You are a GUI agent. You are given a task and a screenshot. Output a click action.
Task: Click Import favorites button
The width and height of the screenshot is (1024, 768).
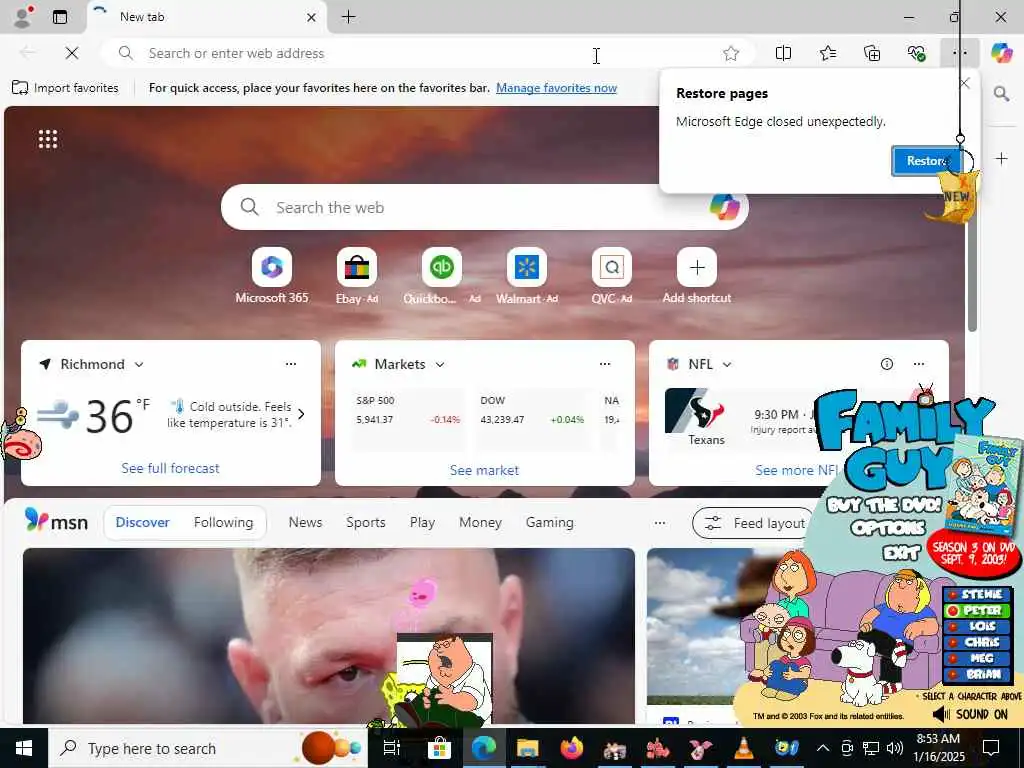(66, 88)
